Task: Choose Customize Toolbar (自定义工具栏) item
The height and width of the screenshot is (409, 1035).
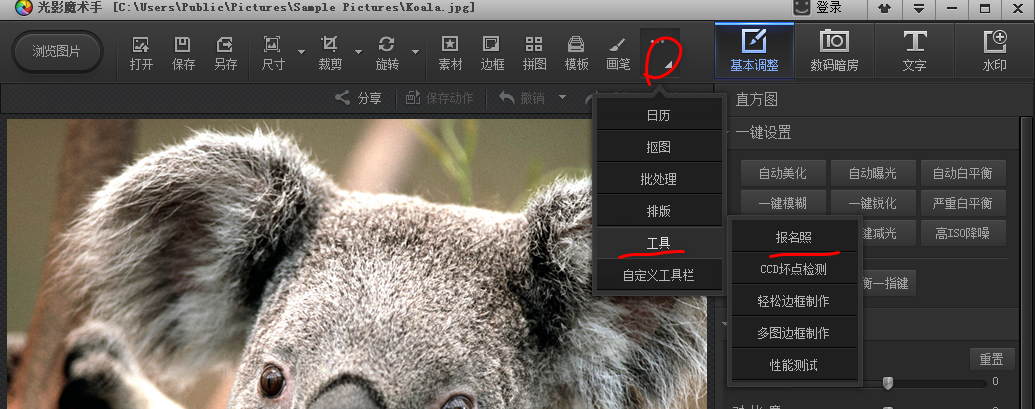Action: coord(659,275)
